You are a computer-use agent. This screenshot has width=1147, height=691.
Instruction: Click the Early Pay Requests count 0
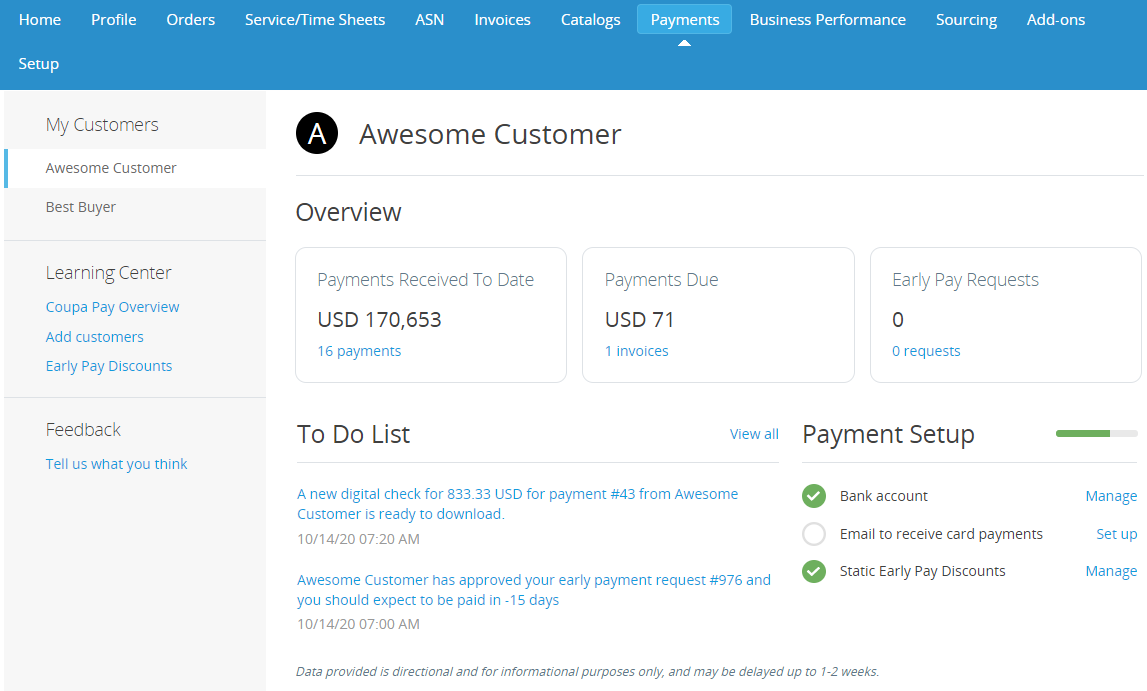click(x=898, y=320)
